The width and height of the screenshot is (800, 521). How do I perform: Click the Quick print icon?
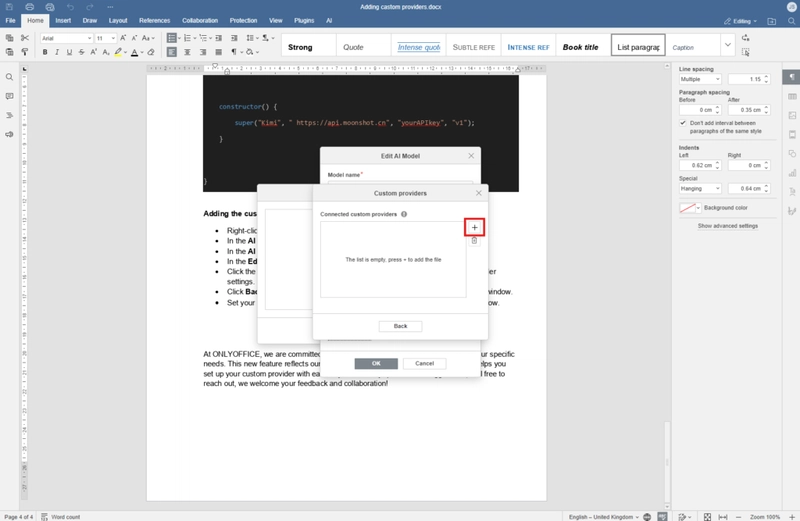pyautogui.click(x=49, y=7)
